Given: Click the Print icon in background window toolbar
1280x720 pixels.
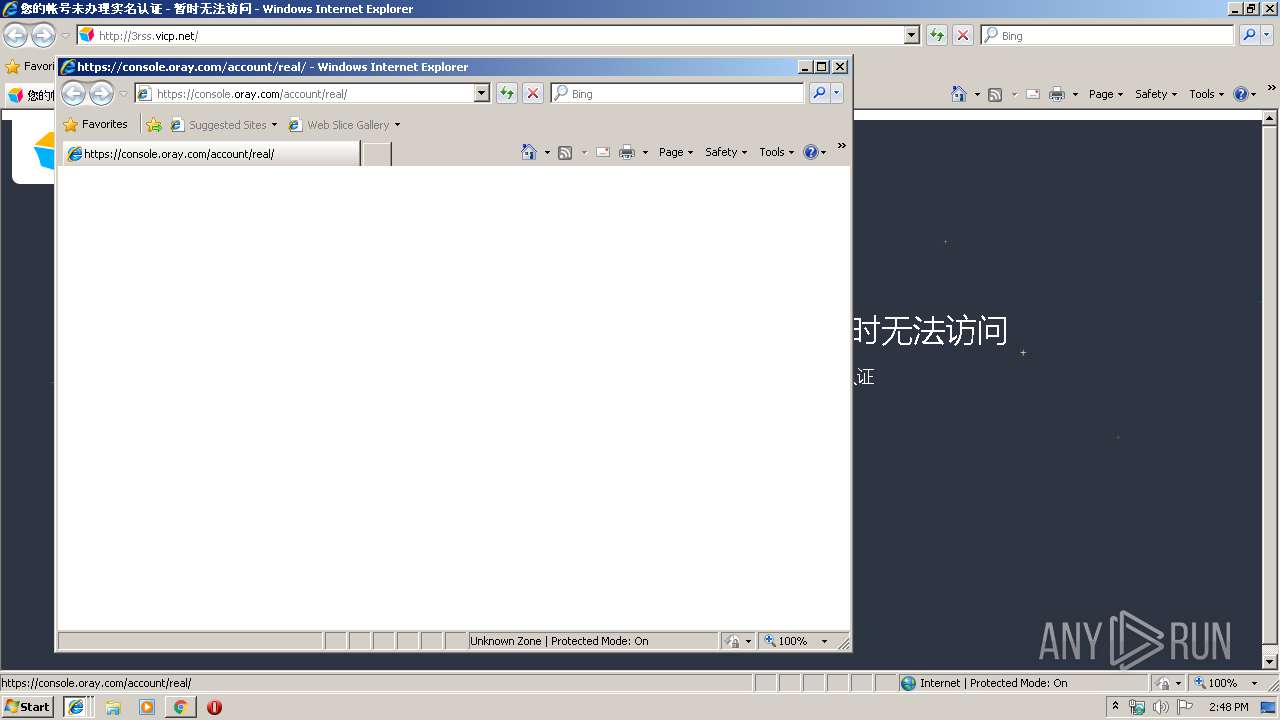Looking at the screenshot, I should 1057,94.
